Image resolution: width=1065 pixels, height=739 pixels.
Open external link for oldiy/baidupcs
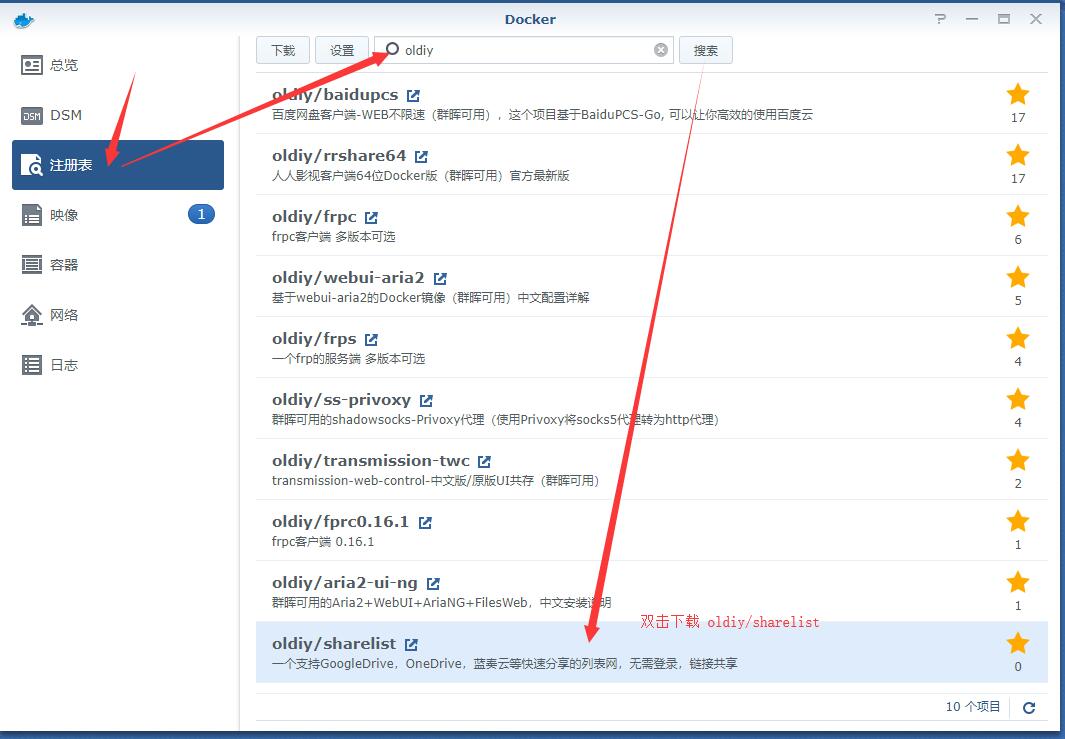pyautogui.click(x=413, y=96)
